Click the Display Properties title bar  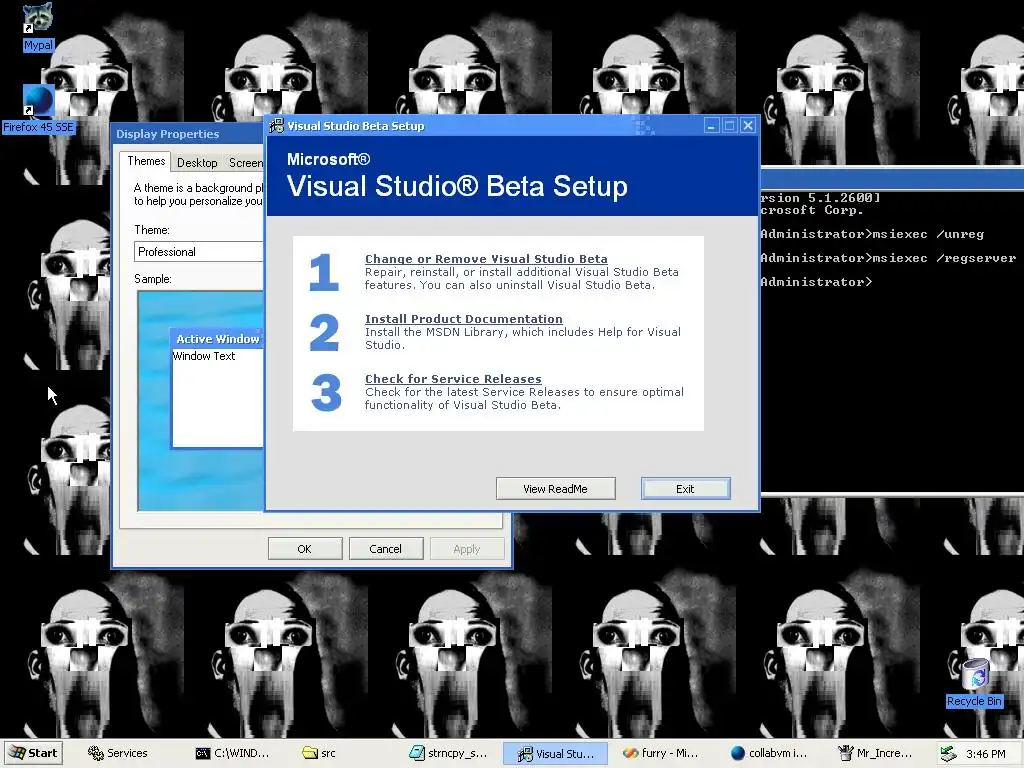188,134
